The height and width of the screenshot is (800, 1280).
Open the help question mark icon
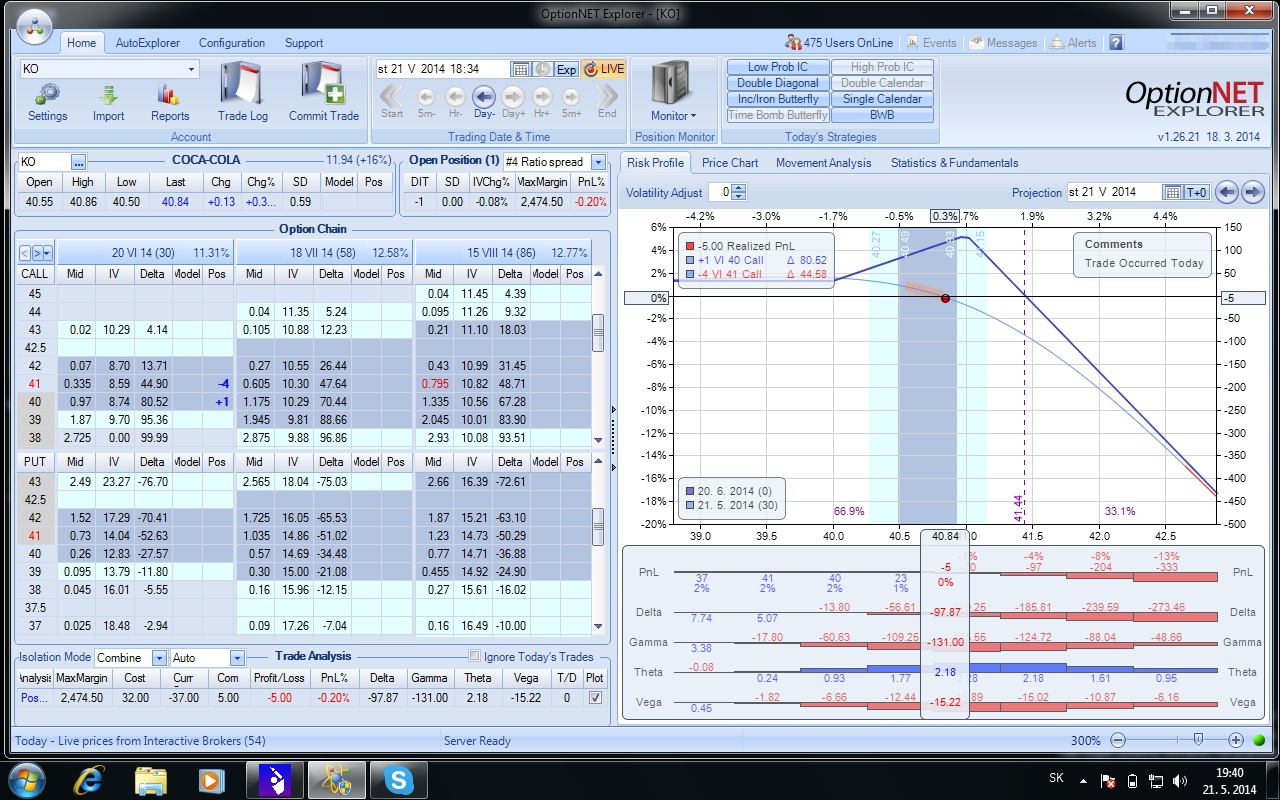pyautogui.click(x=1116, y=43)
